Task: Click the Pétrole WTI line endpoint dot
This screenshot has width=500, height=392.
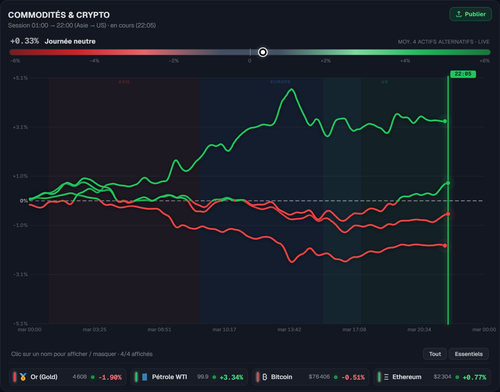Action: [x=445, y=121]
